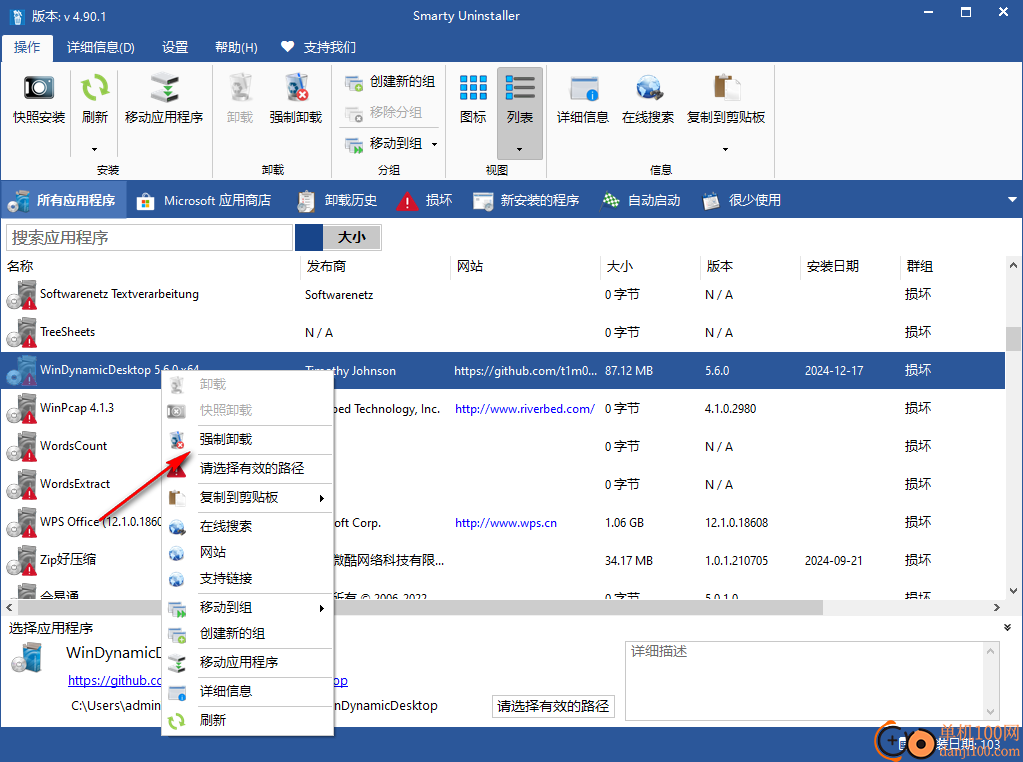The image size is (1023, 762).
Task: Expand the 移动到组 ribbon dropdown
Action: (435, 144)
